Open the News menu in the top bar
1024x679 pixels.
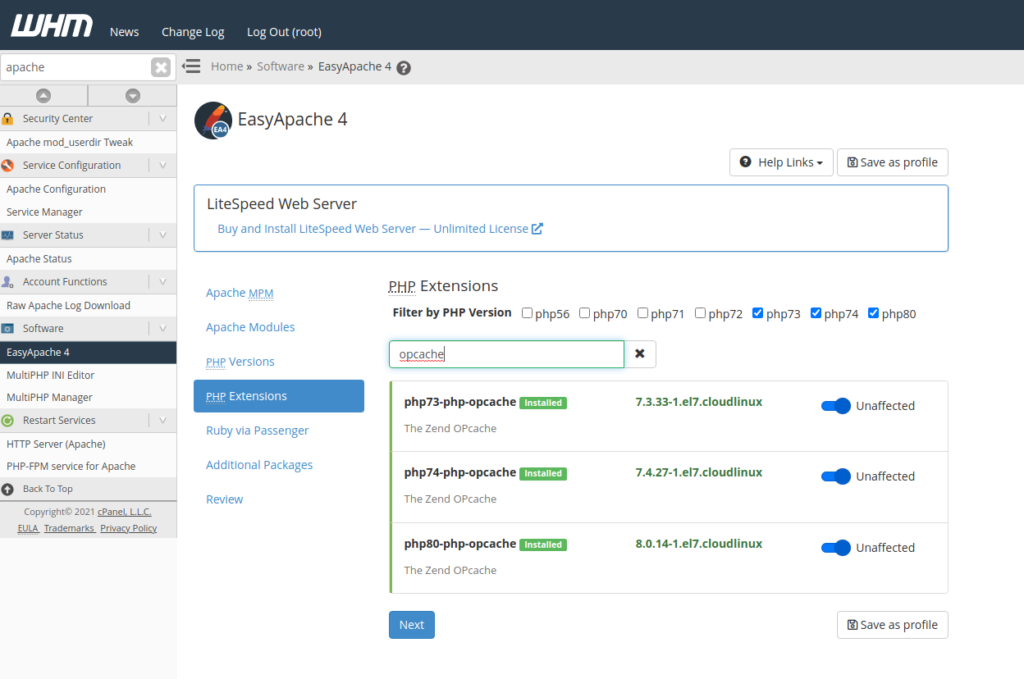(124, 31)
